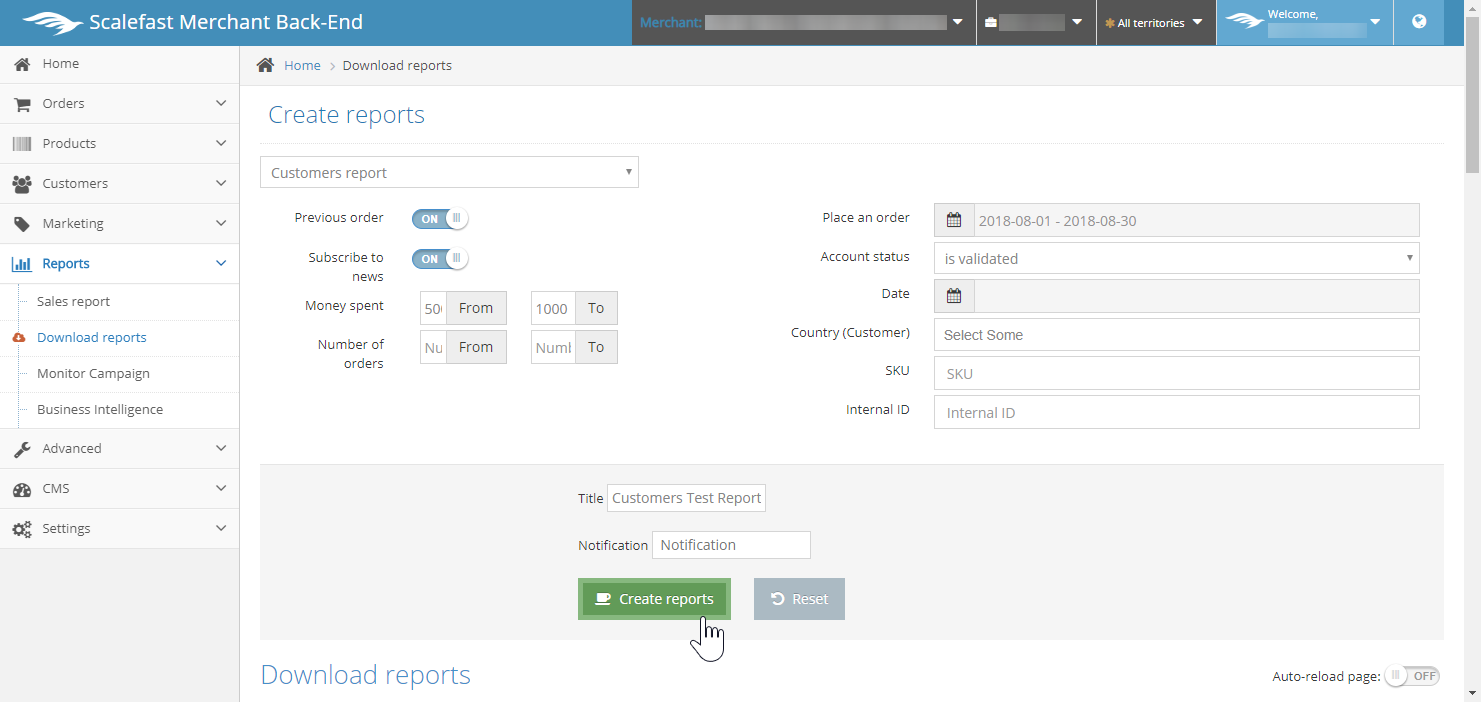Turn off the Previous order switch
1481x702 pixels.
(440, 218)
